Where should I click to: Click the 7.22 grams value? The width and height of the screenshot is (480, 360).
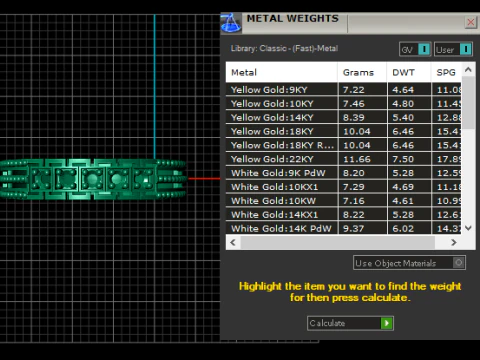[354, 90]
